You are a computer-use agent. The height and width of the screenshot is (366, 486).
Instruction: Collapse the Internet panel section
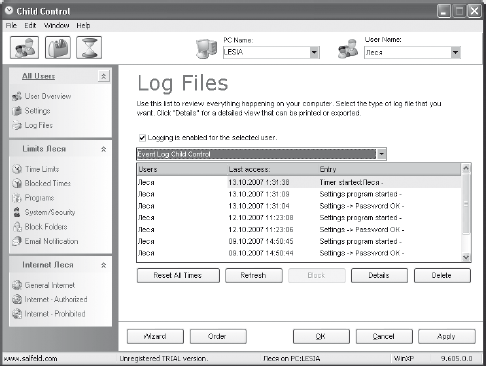104,265
